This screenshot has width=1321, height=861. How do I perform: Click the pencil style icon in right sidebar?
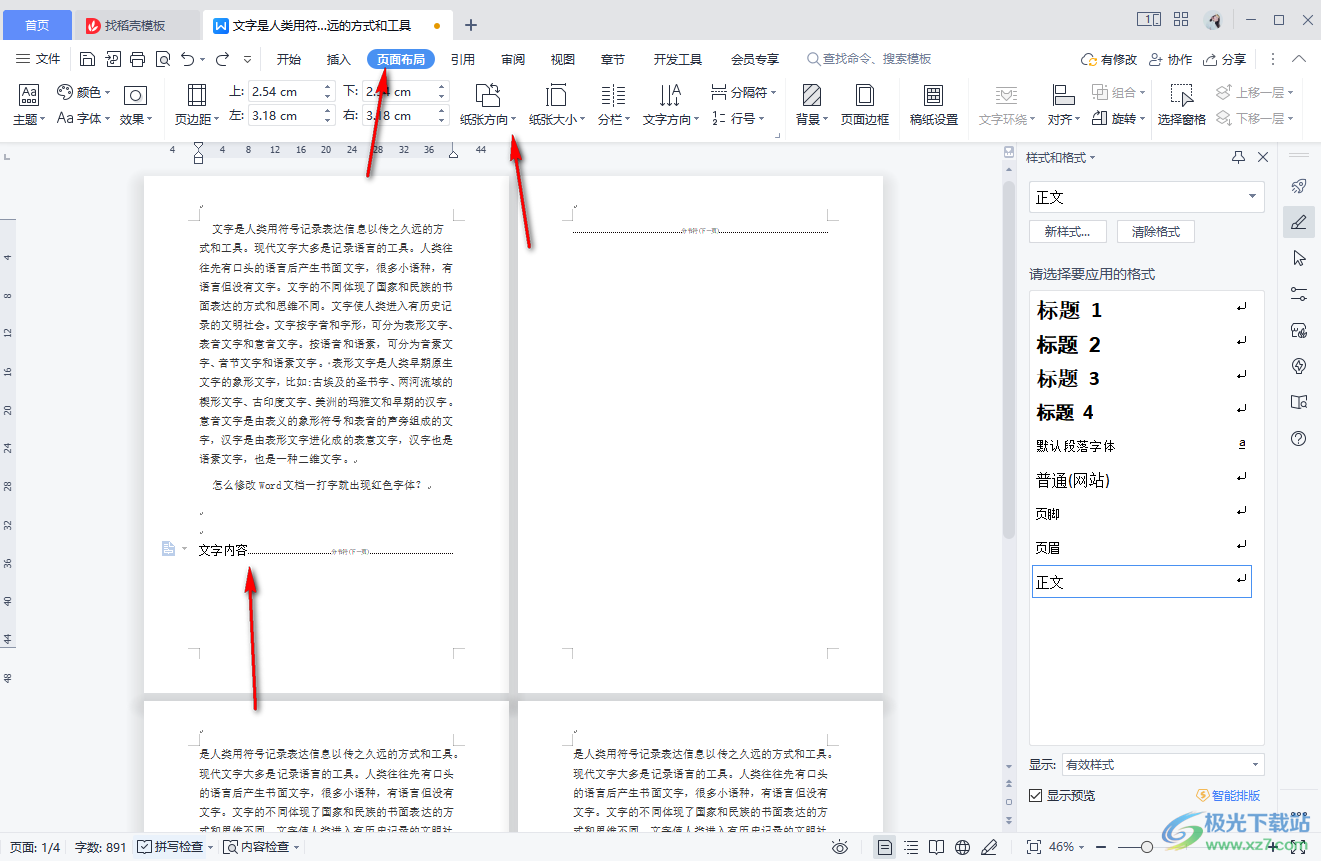[1299, 222]
